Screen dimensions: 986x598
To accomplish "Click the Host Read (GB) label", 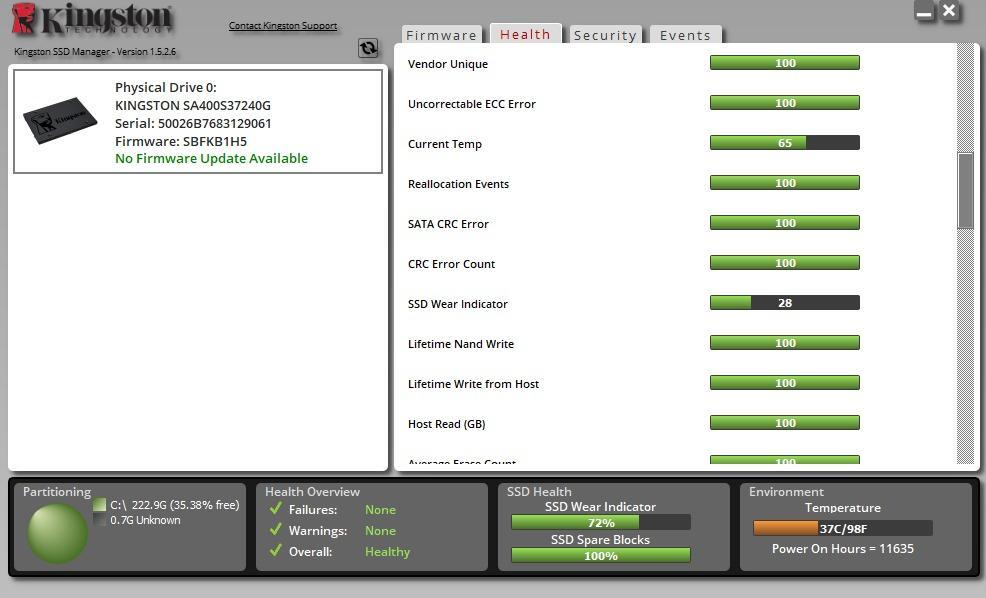I will tap(446, 424).
